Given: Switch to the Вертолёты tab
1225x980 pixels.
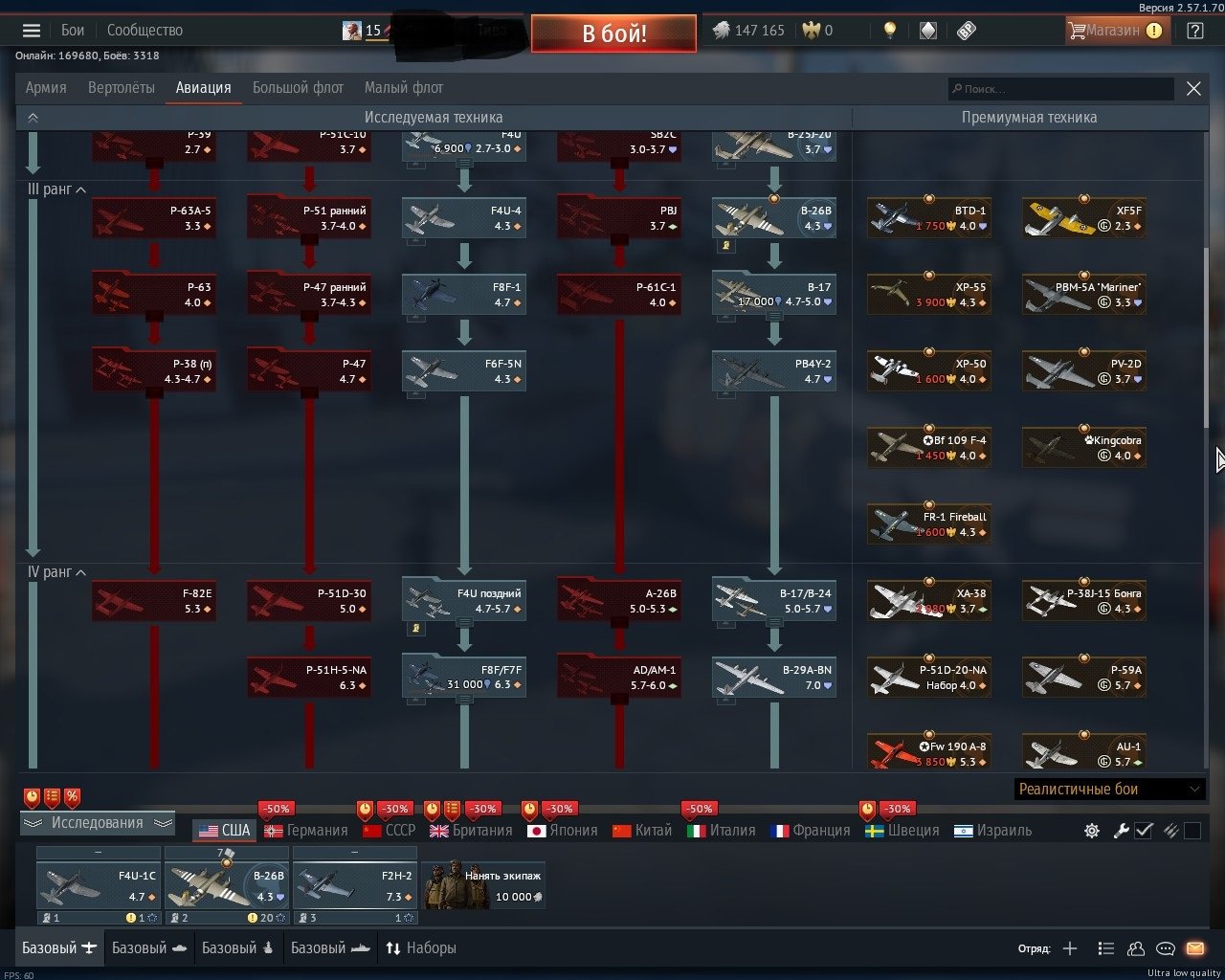Looking at the screenshot, I should tap(121, 88).
